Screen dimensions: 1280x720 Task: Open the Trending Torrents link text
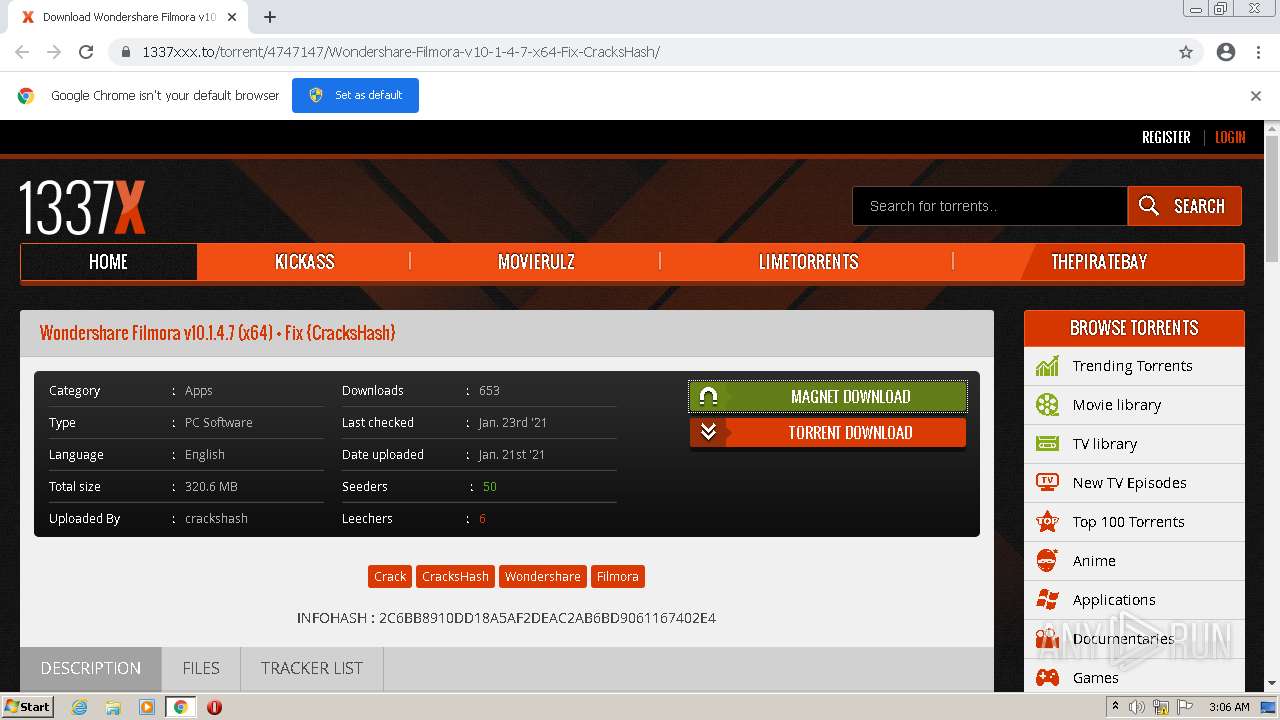pos(1132,366)
